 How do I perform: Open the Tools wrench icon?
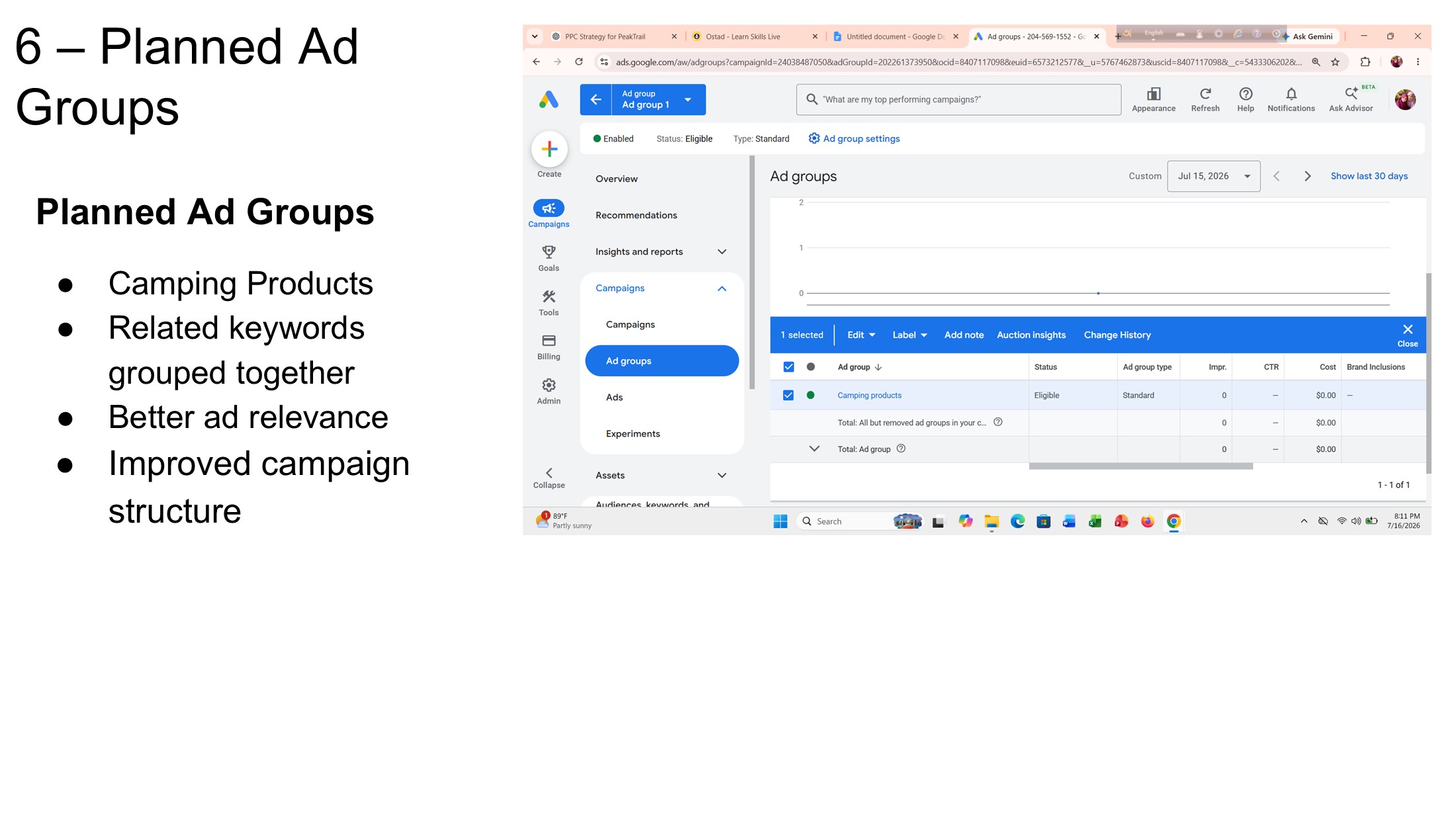[549, 296]
